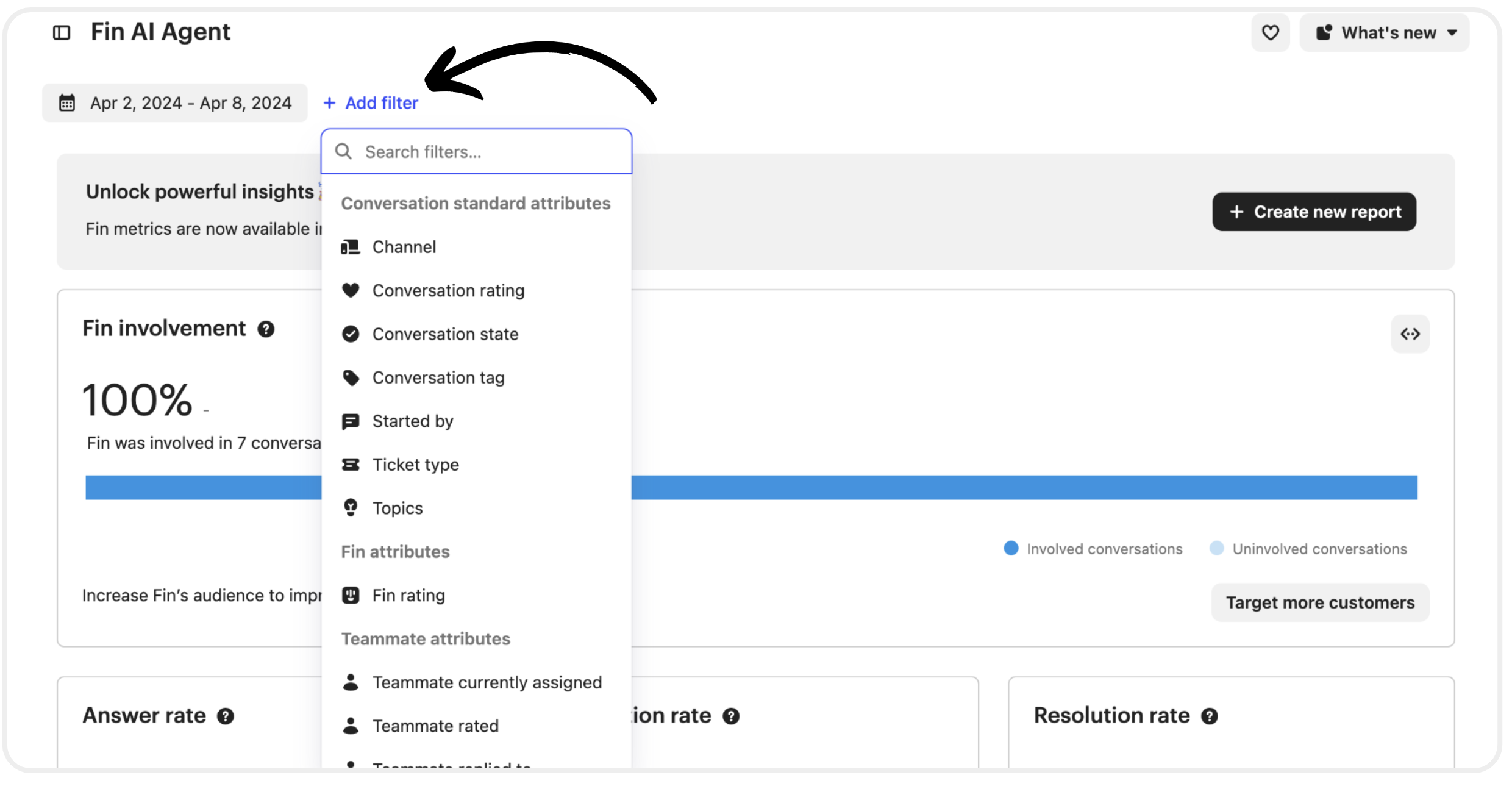Open the What's new dropdown
Screen dimensions: 1512x789
1385,32
